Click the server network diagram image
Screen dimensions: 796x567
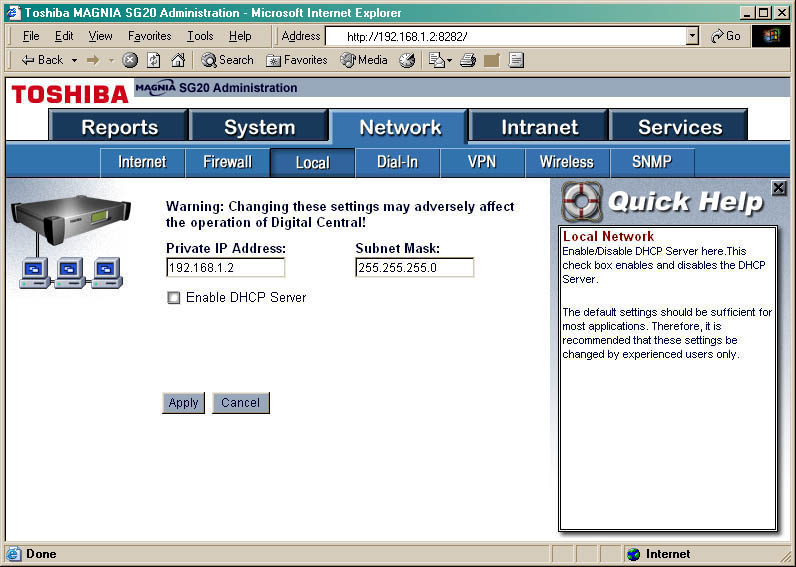71,241
